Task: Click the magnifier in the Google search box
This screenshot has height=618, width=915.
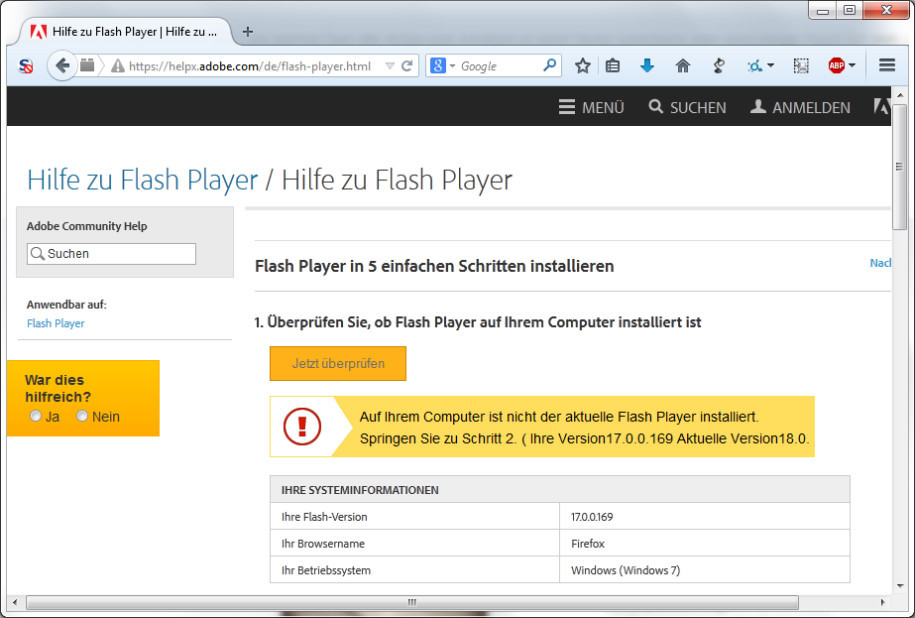Action: coord(549,65)
